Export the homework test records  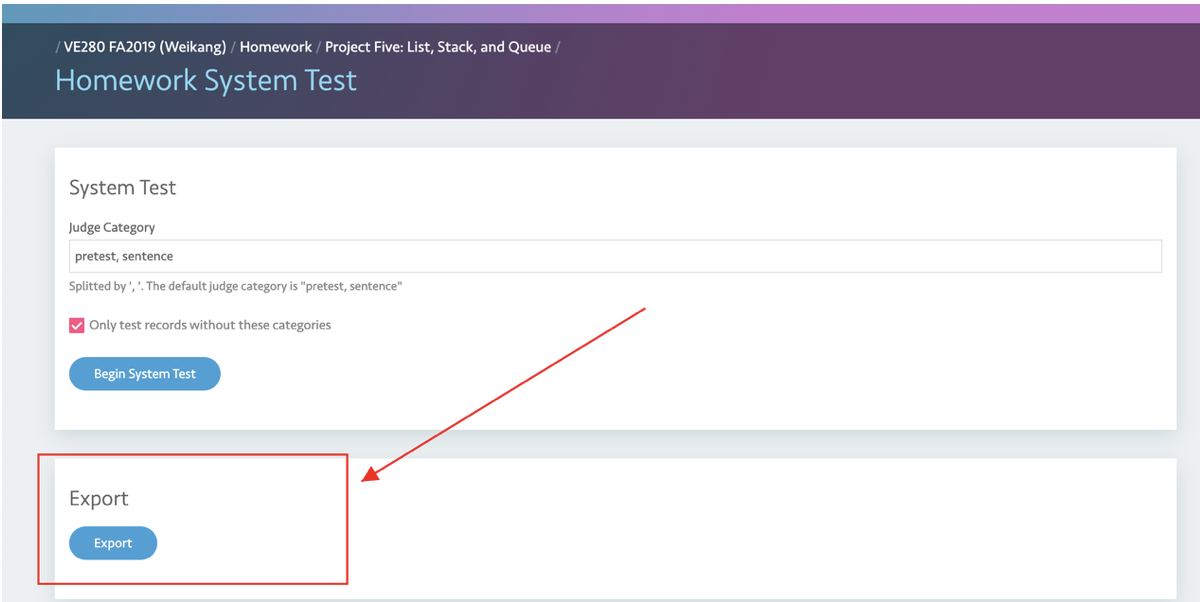tap(112, 543)
